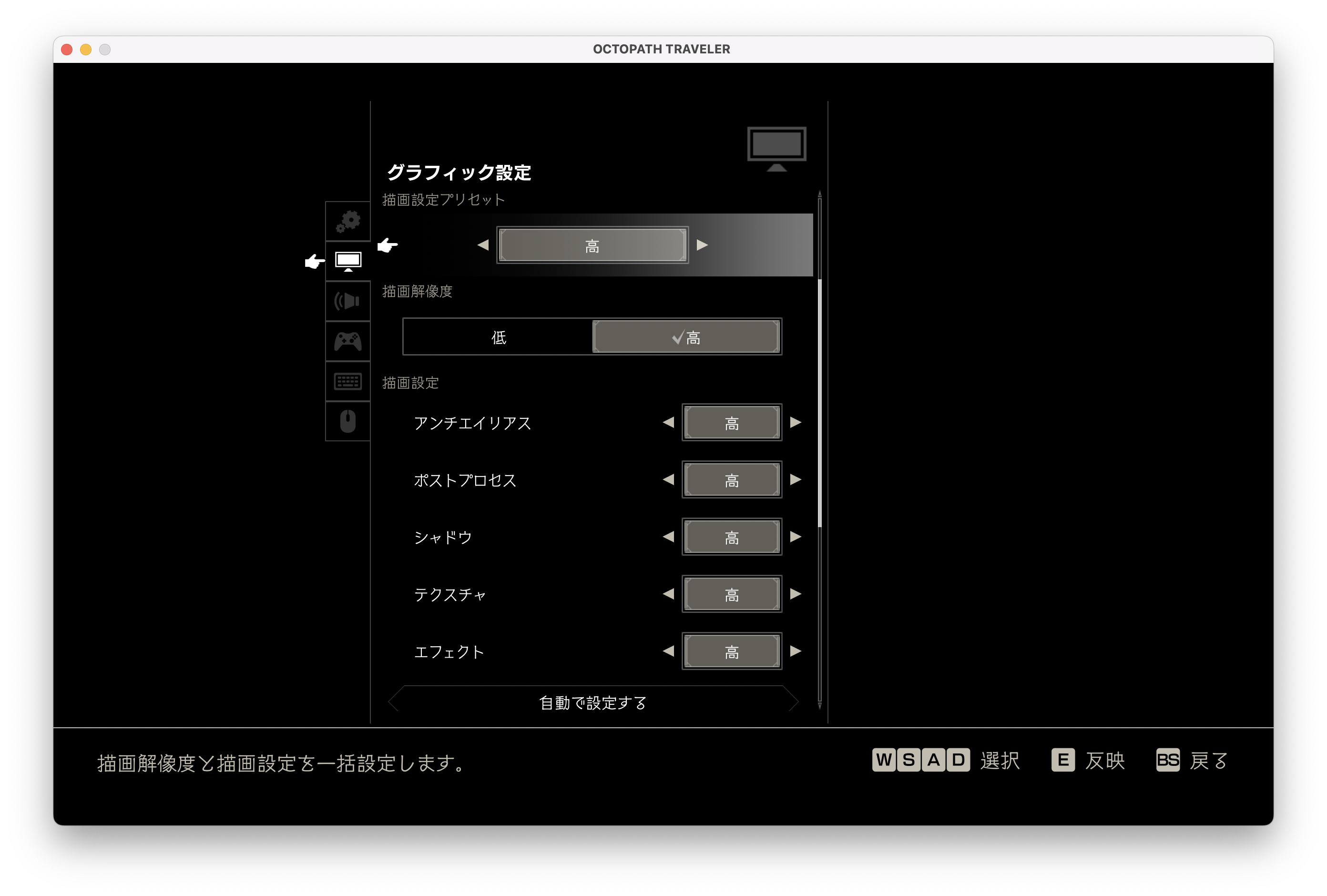
Task: Open the general settings gears tab
Action: click(x=348, y=221)
